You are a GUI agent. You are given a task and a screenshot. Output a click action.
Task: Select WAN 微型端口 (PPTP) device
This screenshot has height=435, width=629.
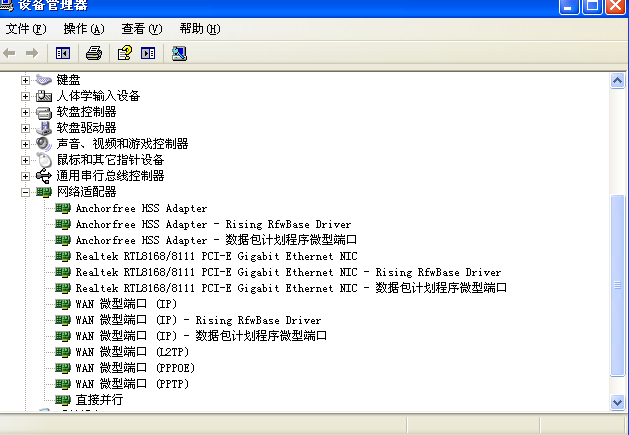[132, 384]
